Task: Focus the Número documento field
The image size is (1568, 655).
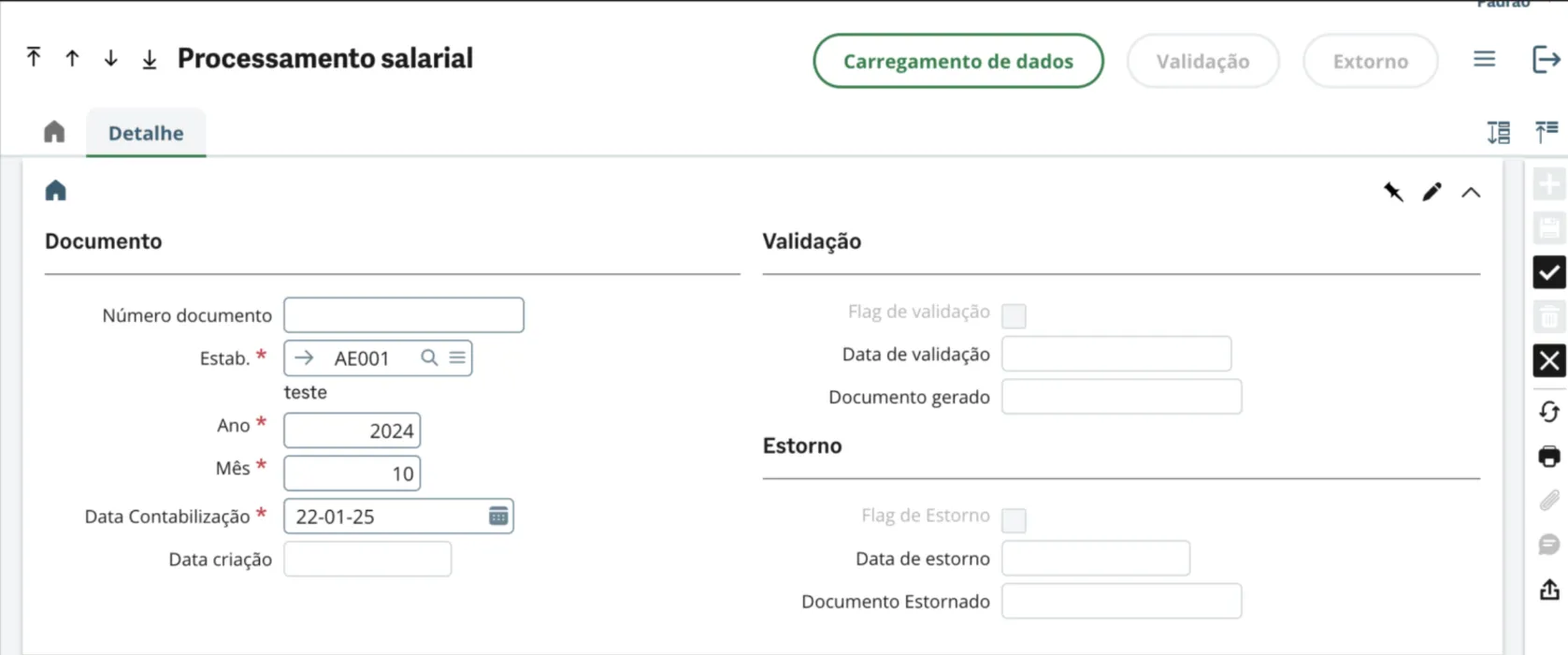Action: [404, 315]
